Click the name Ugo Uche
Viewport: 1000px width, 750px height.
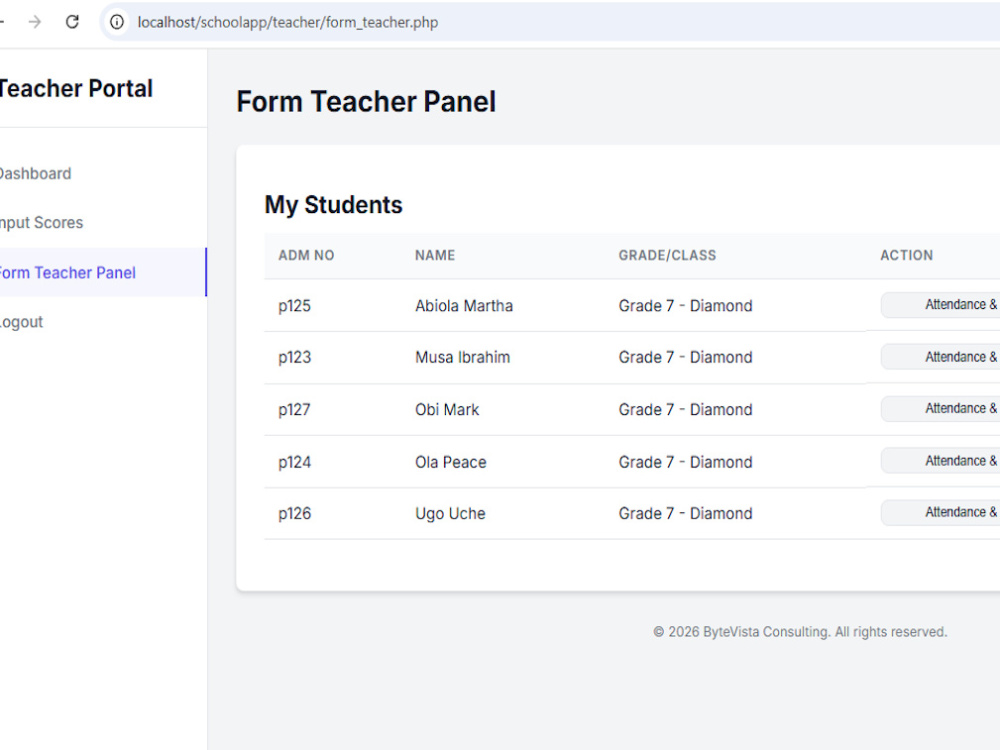pos(450,513)
